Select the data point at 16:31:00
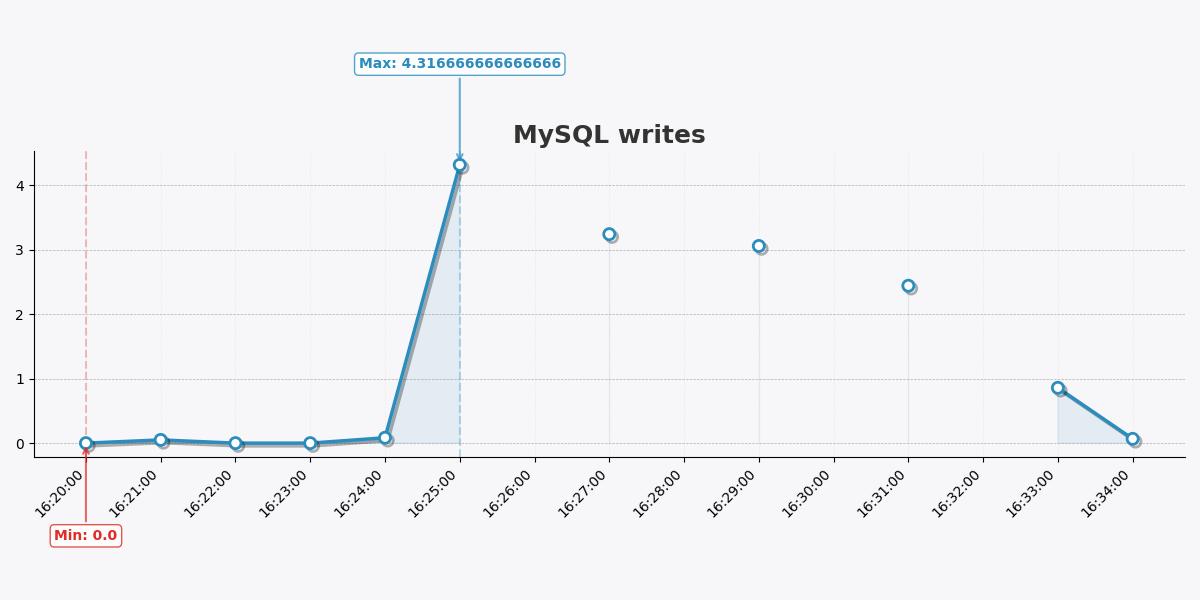Image resolution: width=1200 pixels, height=600 pixels. pyautogui.click(x=908, y=286)
